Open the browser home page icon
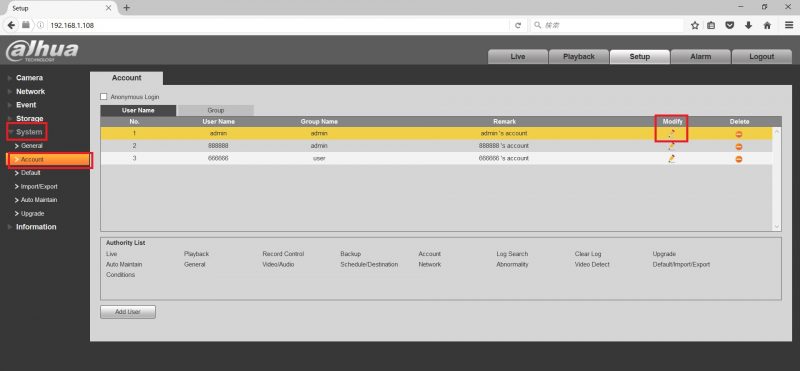This screenshot has height=371, width=800. (767, 25)
